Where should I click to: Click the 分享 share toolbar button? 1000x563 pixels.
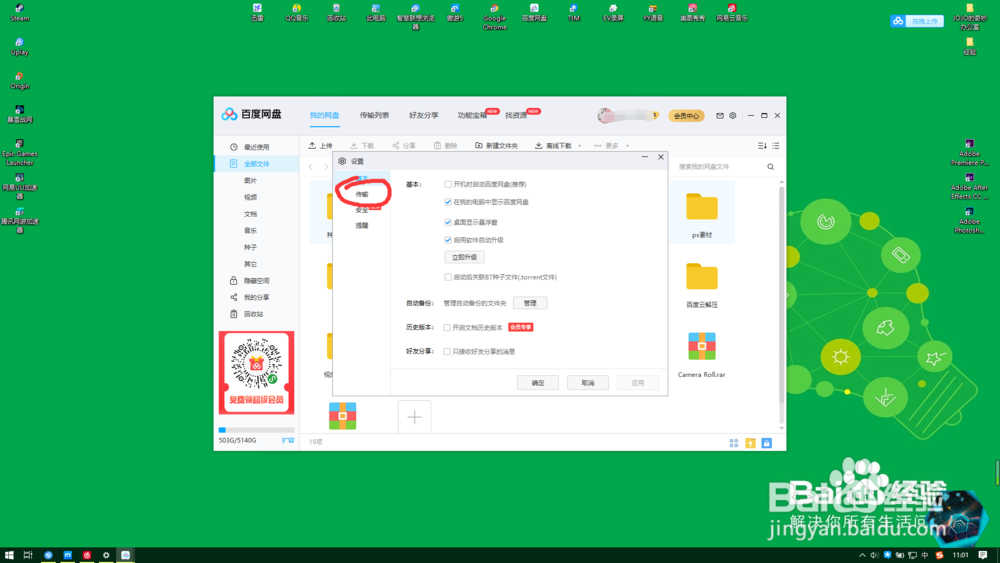pyautogui.click(x=404, y=145)
